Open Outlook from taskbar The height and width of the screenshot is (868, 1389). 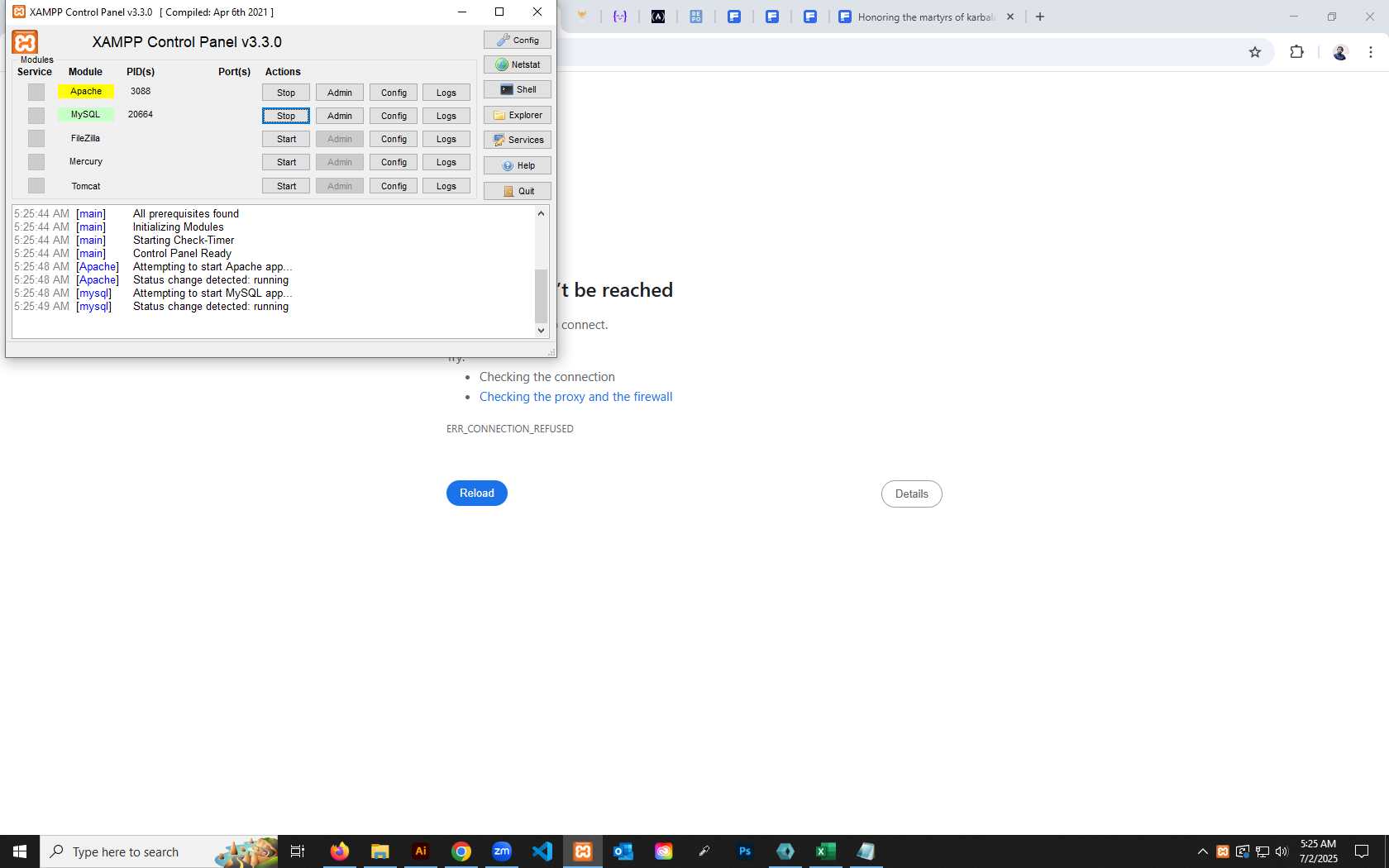click(x=623, y=851)
